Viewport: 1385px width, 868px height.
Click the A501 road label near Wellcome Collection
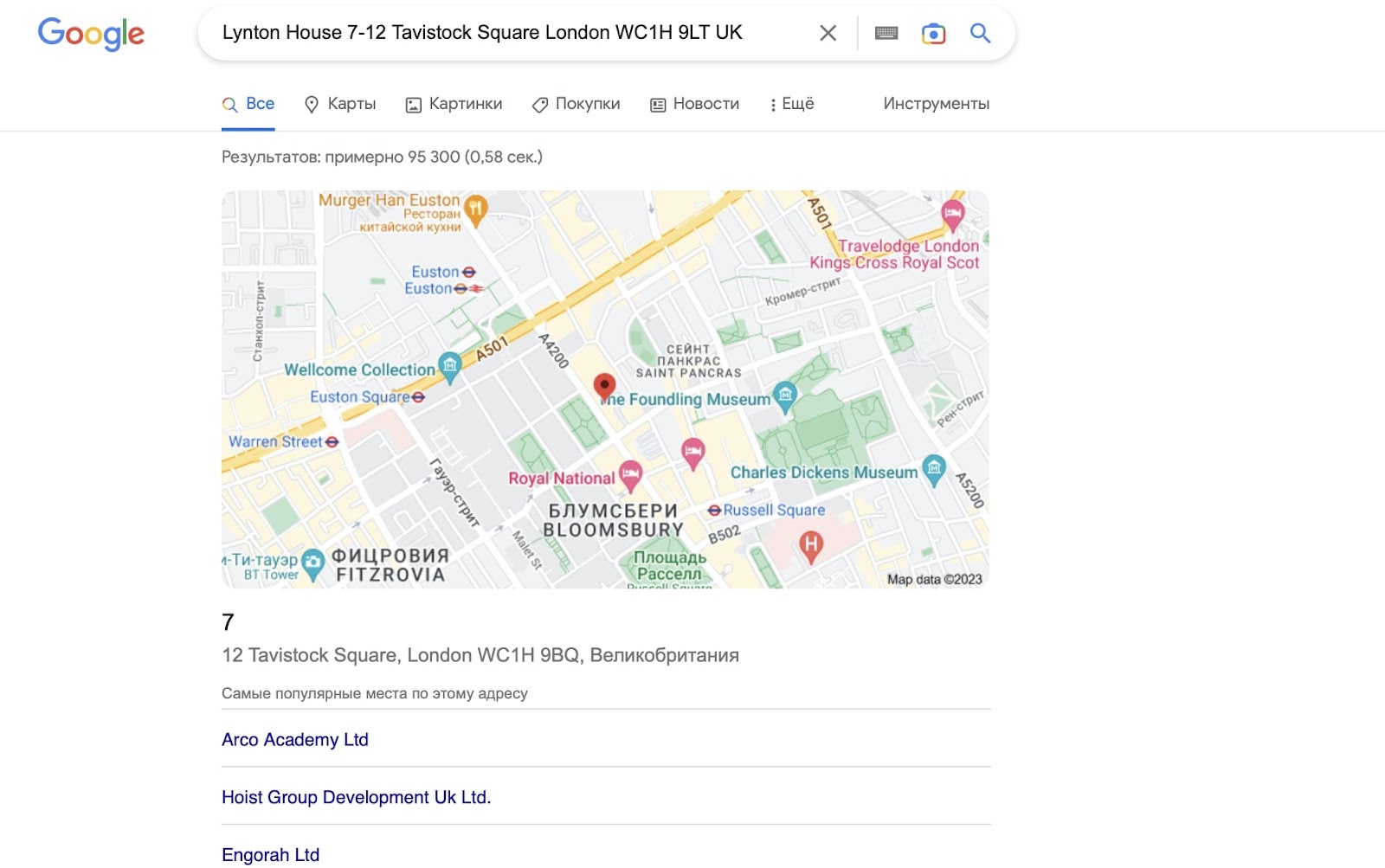[x=492, y=349]
